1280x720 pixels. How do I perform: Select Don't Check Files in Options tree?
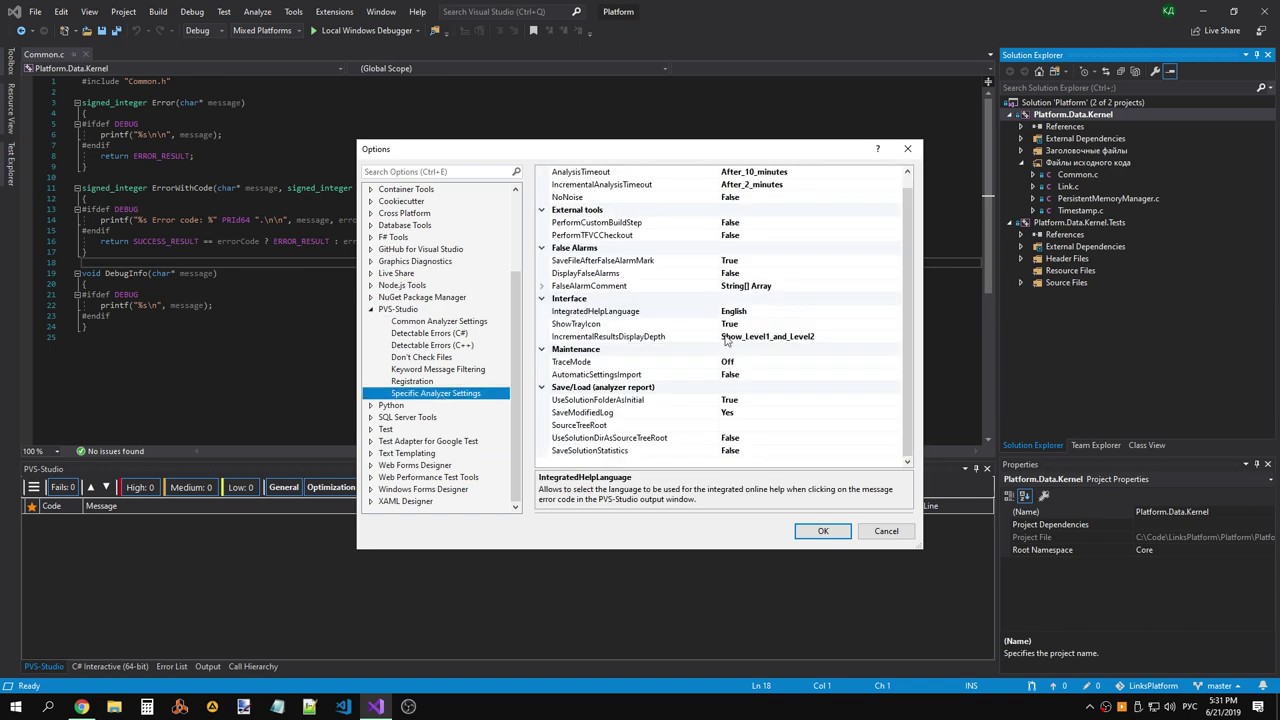pos(421,357)
